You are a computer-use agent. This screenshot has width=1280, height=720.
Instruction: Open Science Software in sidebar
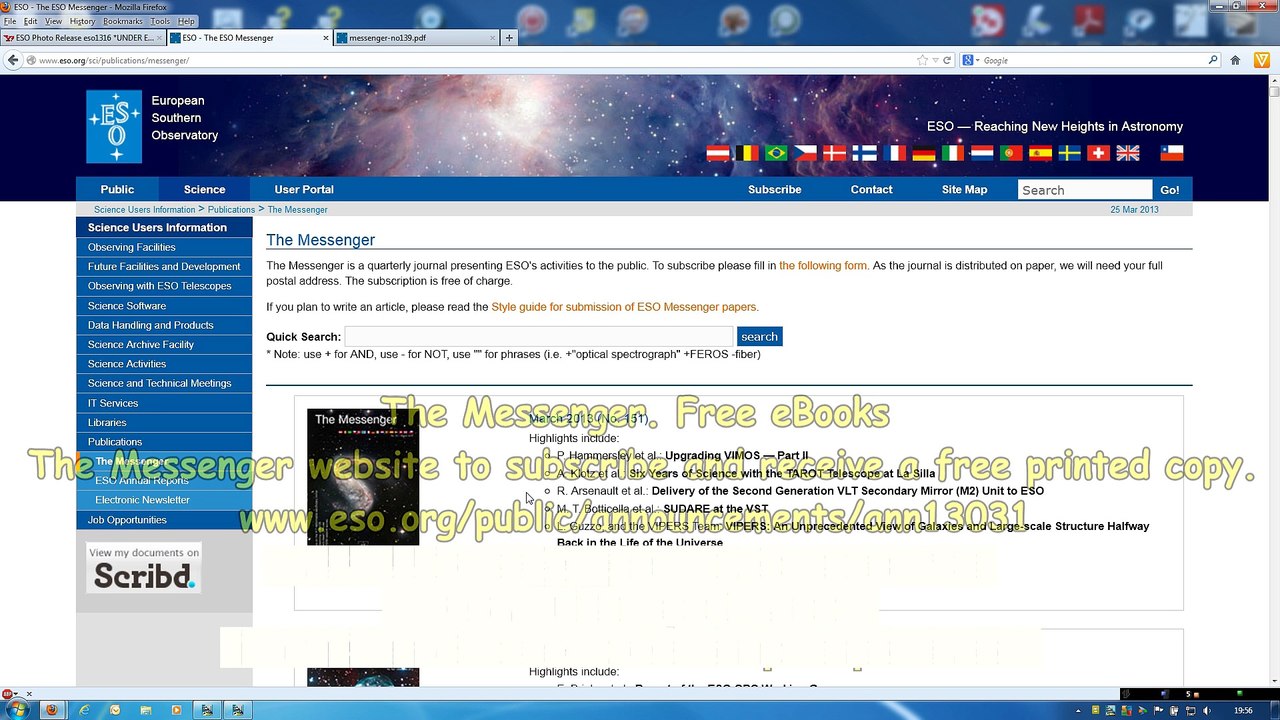pos(164,306)
